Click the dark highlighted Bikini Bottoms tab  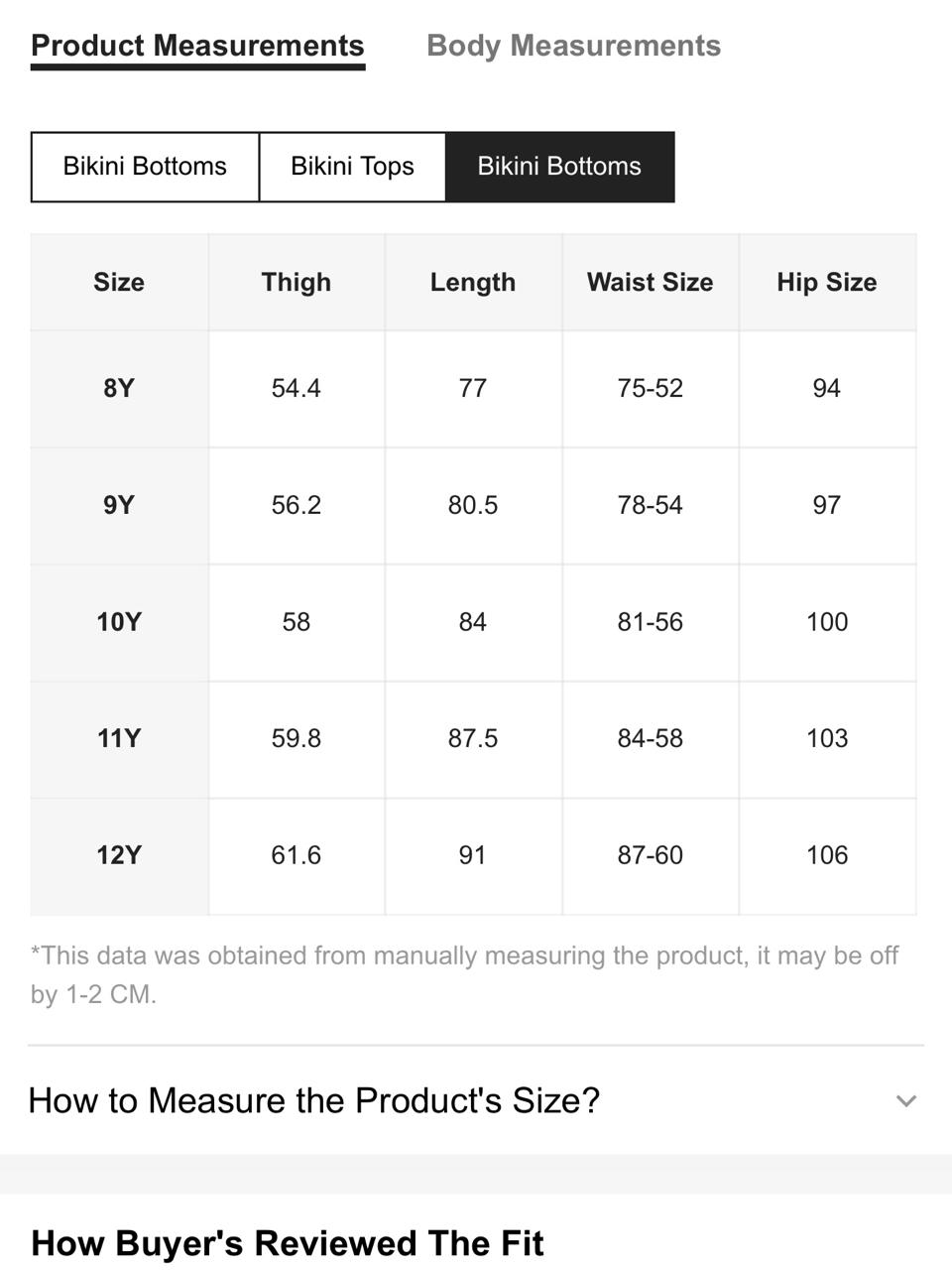pyautogui.click(x=559, y=167)
